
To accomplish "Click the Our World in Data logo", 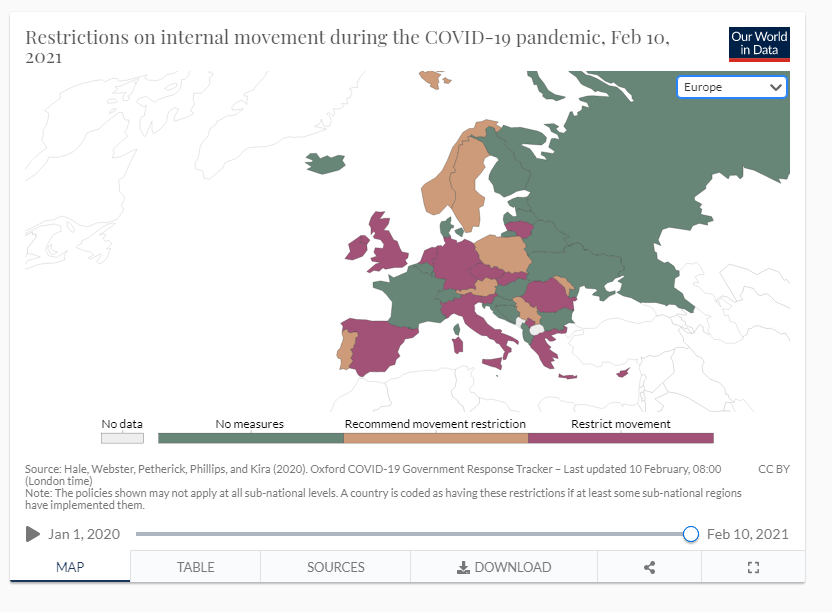I will click(759, 44).
